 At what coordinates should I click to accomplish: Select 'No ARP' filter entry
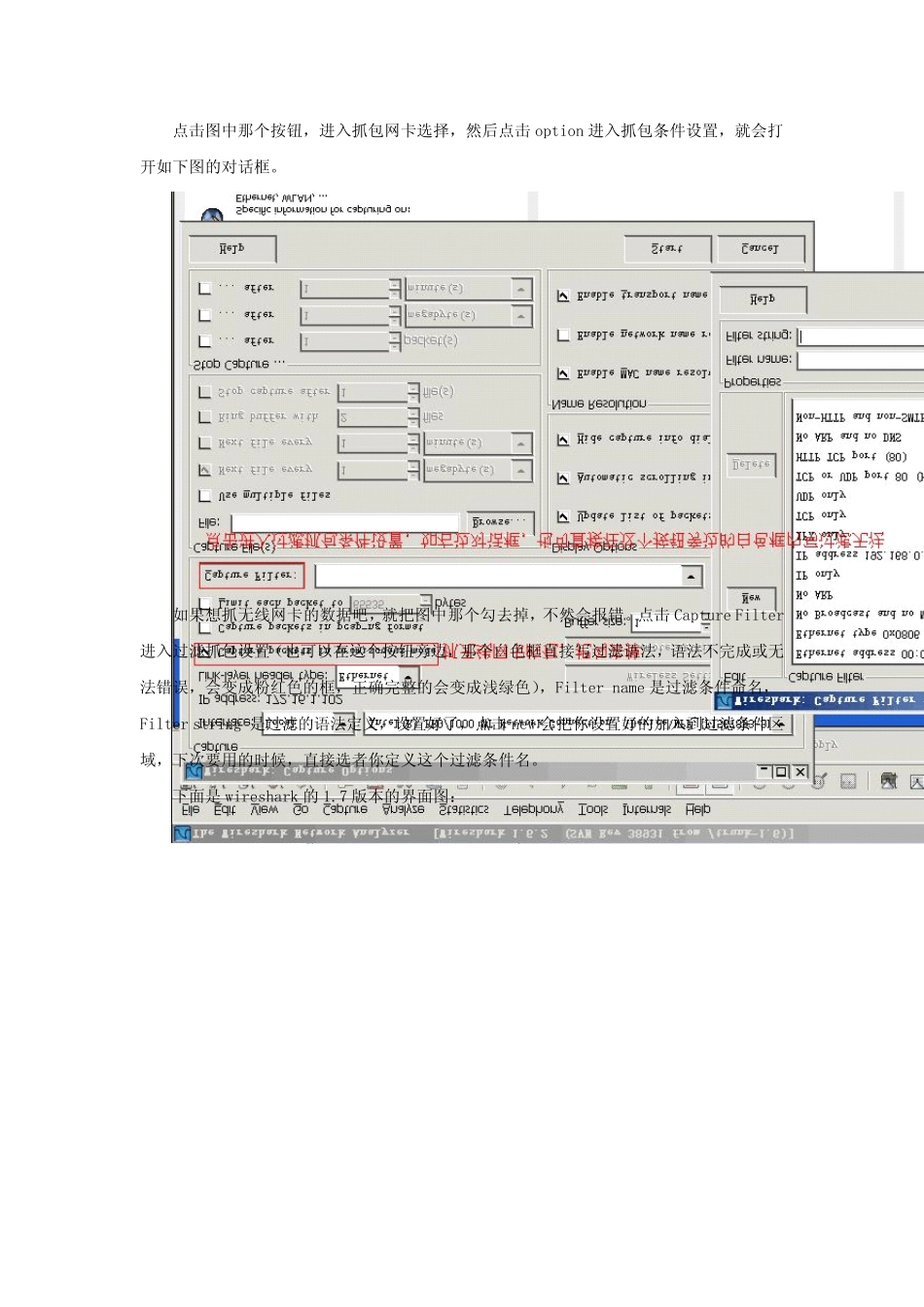(815, 595)
